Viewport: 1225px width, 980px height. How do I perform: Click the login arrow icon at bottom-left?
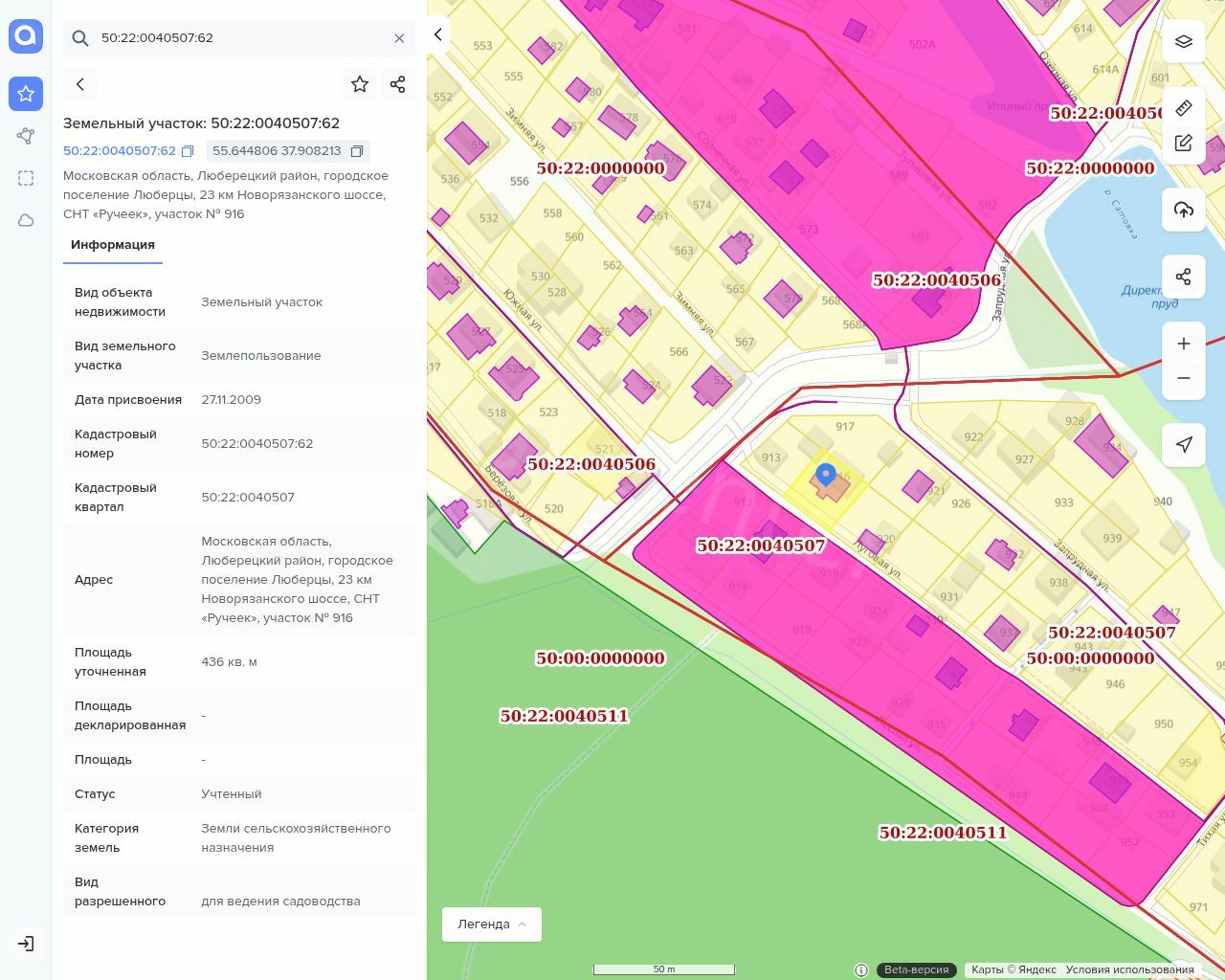coord(26,944)
